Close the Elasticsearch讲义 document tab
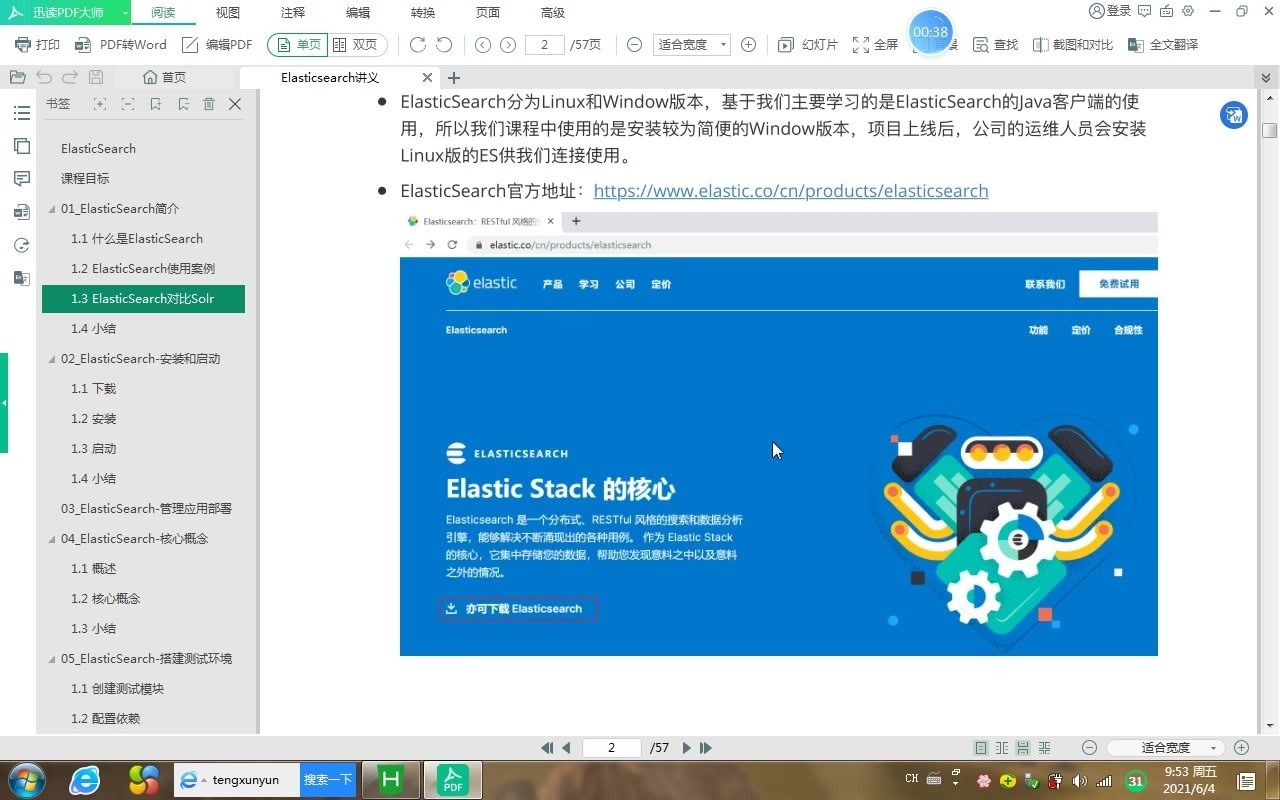 point(428,77)
